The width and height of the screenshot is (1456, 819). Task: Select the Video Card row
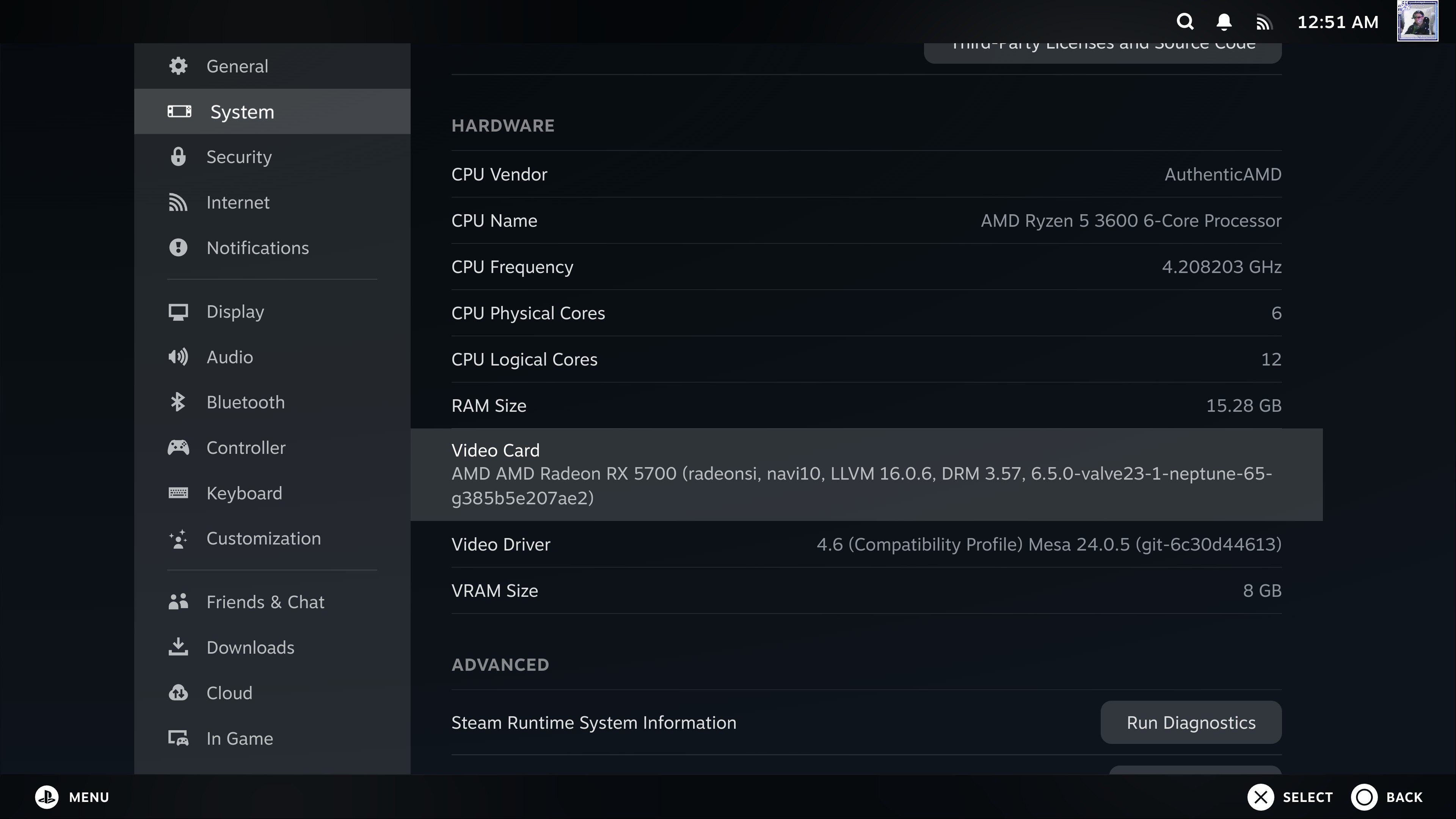[x=866, y=474]
